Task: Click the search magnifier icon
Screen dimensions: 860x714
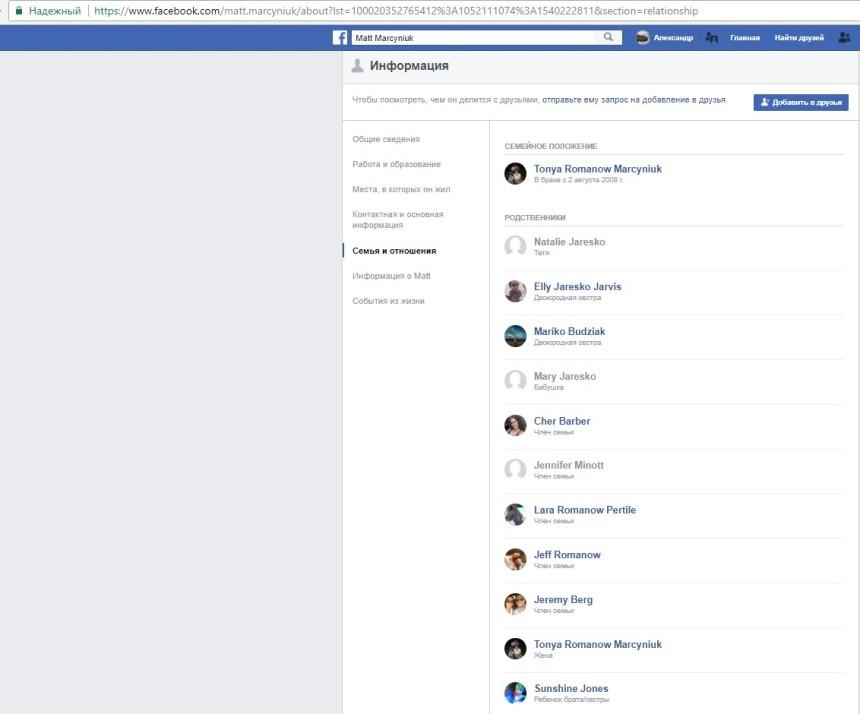Action: (x=608, y=37)
